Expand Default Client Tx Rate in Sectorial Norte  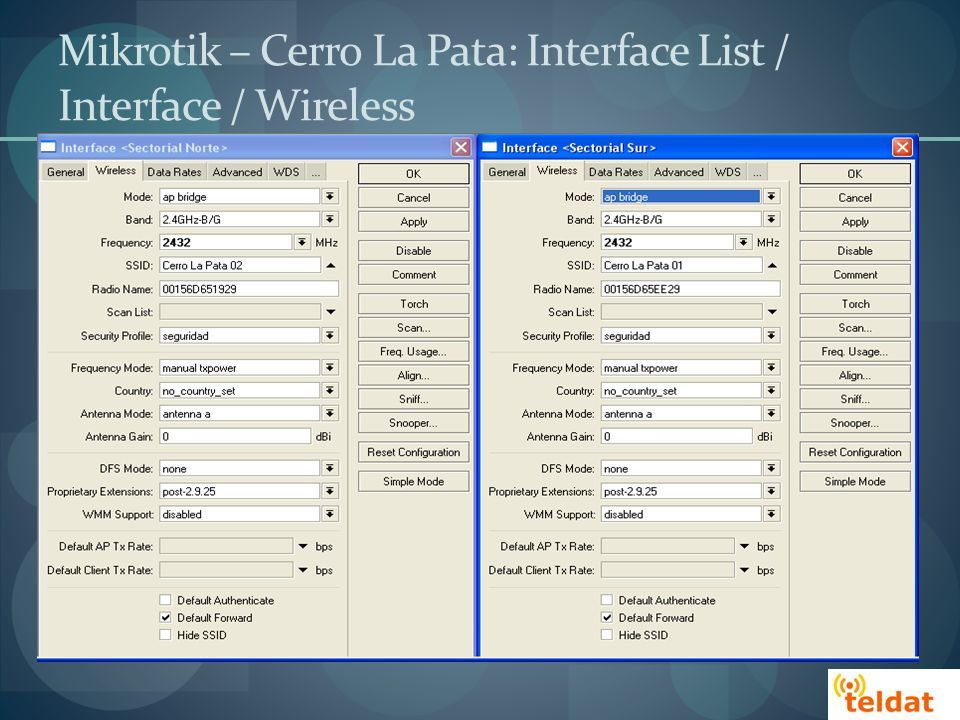click(x=303, y=570)
